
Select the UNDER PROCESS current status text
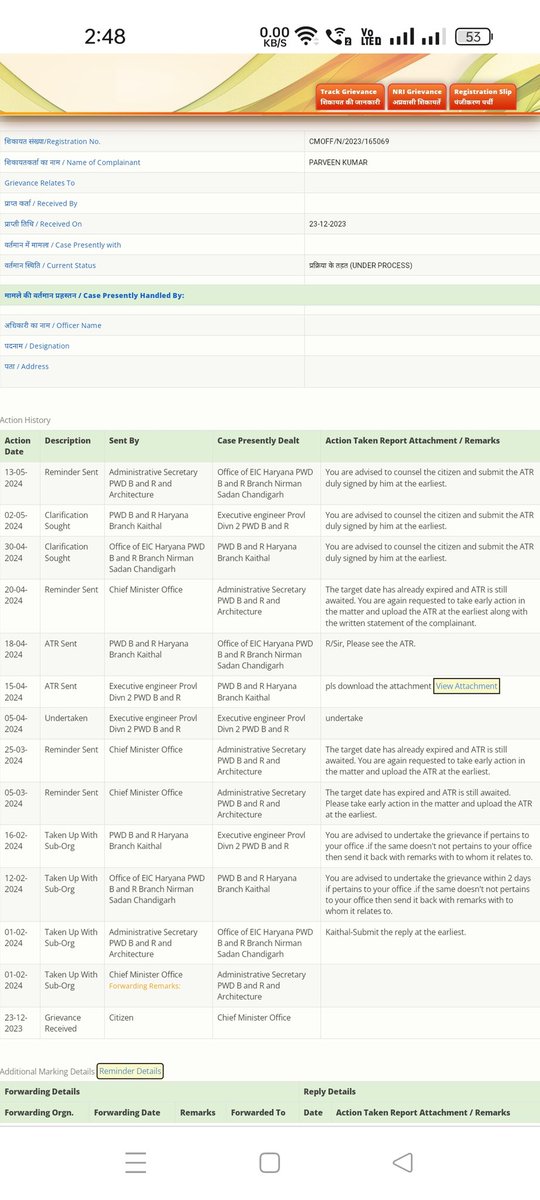pyautogui.click(x=360, y=265)
